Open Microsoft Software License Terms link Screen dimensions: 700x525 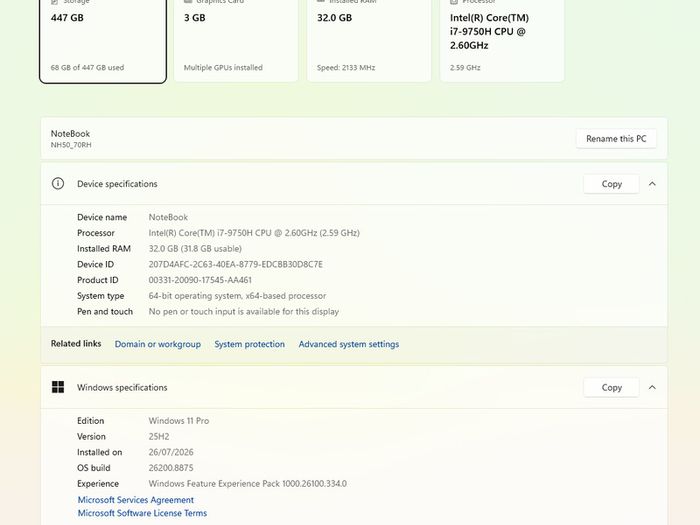[142, 513]
